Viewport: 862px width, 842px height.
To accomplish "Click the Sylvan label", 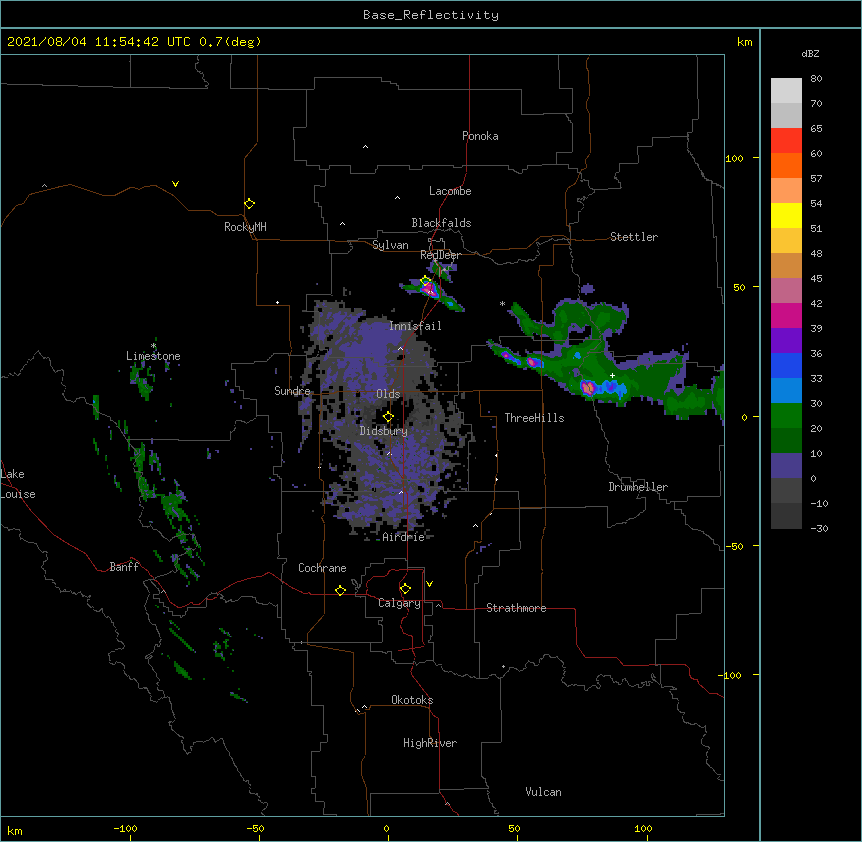I will tap(390, 245).
